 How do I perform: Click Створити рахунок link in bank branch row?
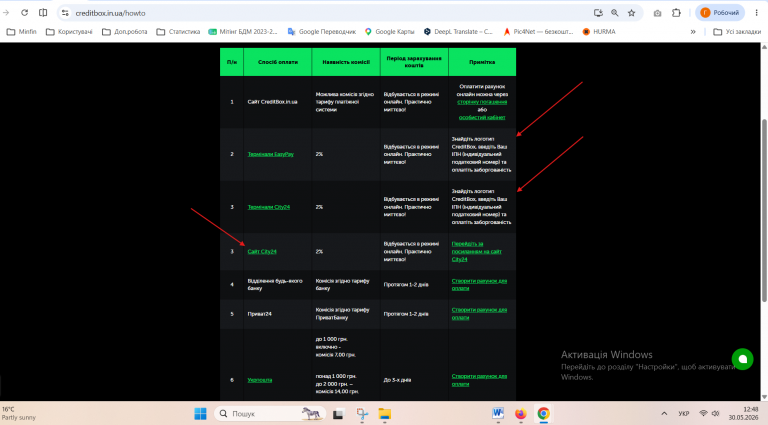coord(479,284)
